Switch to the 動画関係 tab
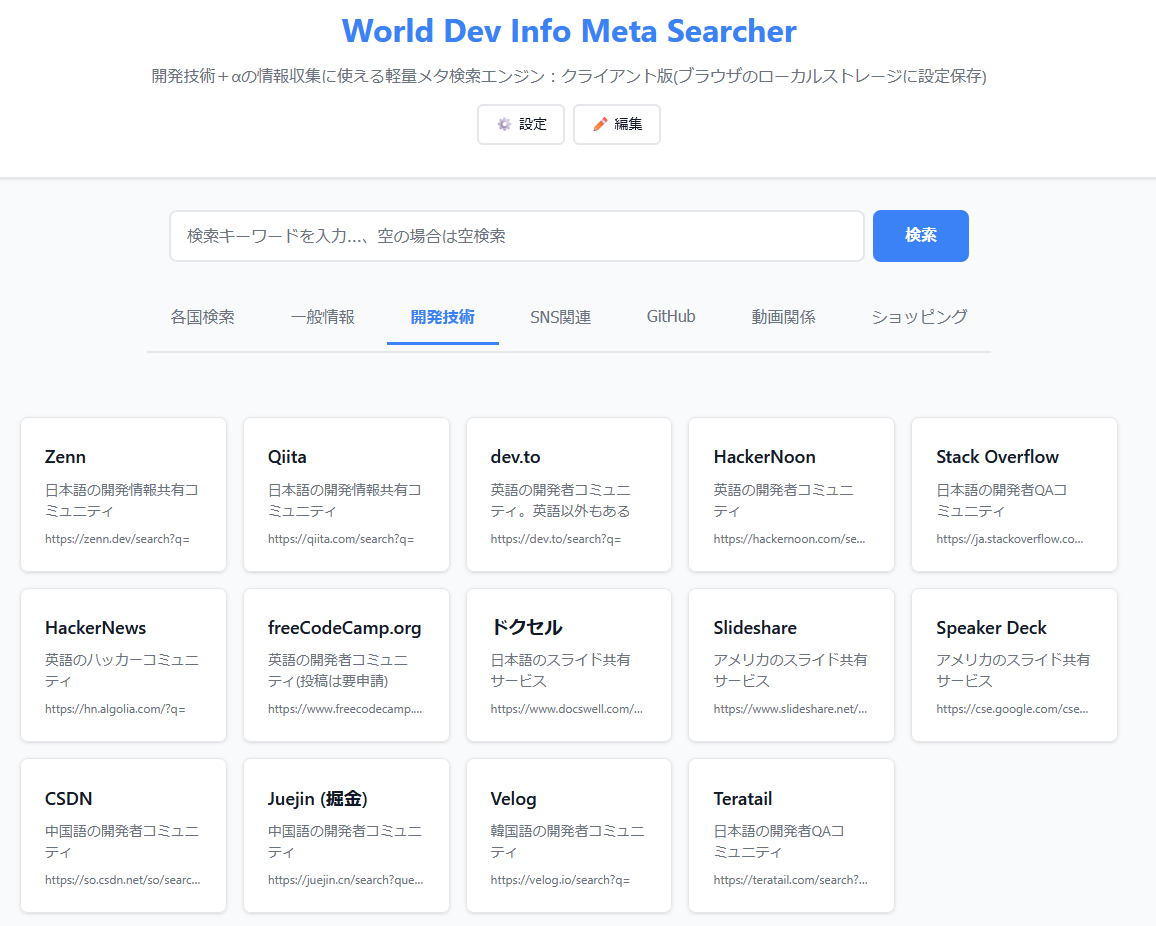Viewport: 1156px width, 926px height. point(783,316)
